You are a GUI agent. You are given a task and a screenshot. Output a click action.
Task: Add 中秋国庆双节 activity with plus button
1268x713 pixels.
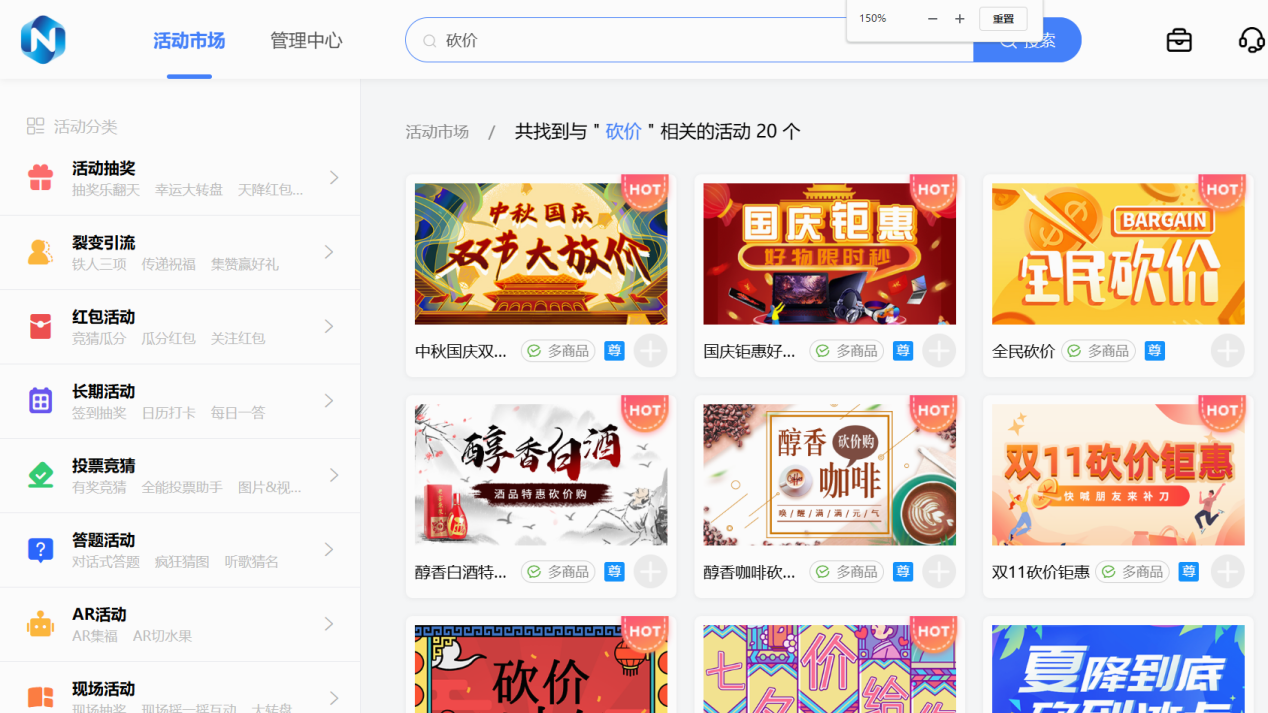click(x=650, y=351)
